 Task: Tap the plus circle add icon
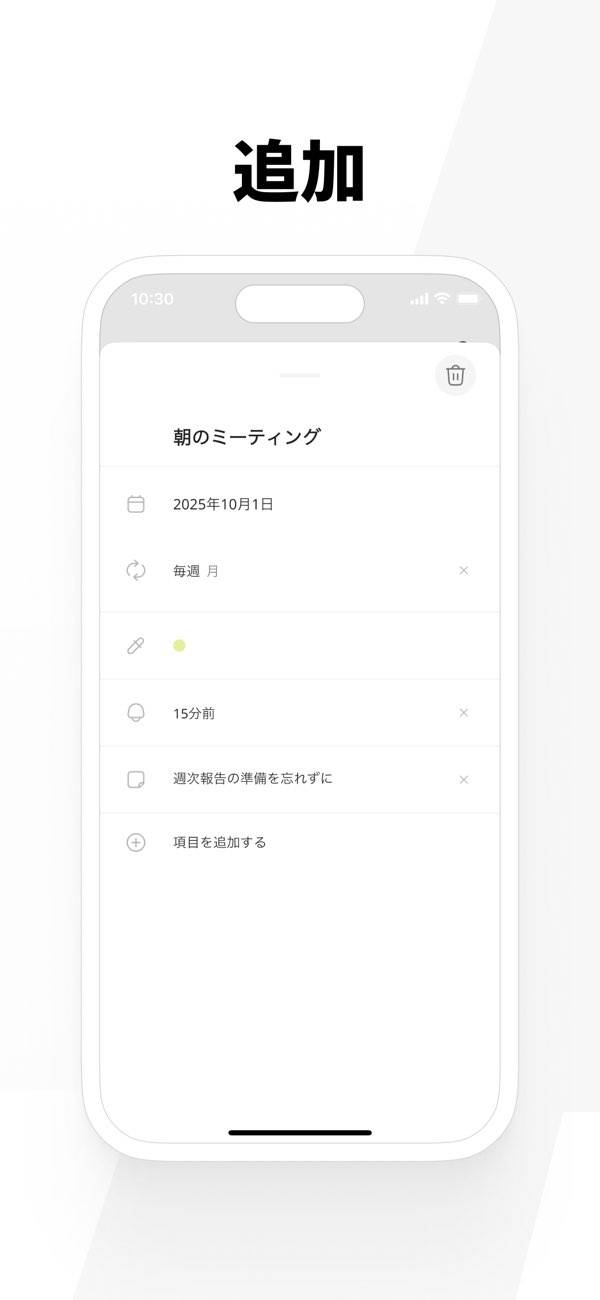click(x=136, y=842)
